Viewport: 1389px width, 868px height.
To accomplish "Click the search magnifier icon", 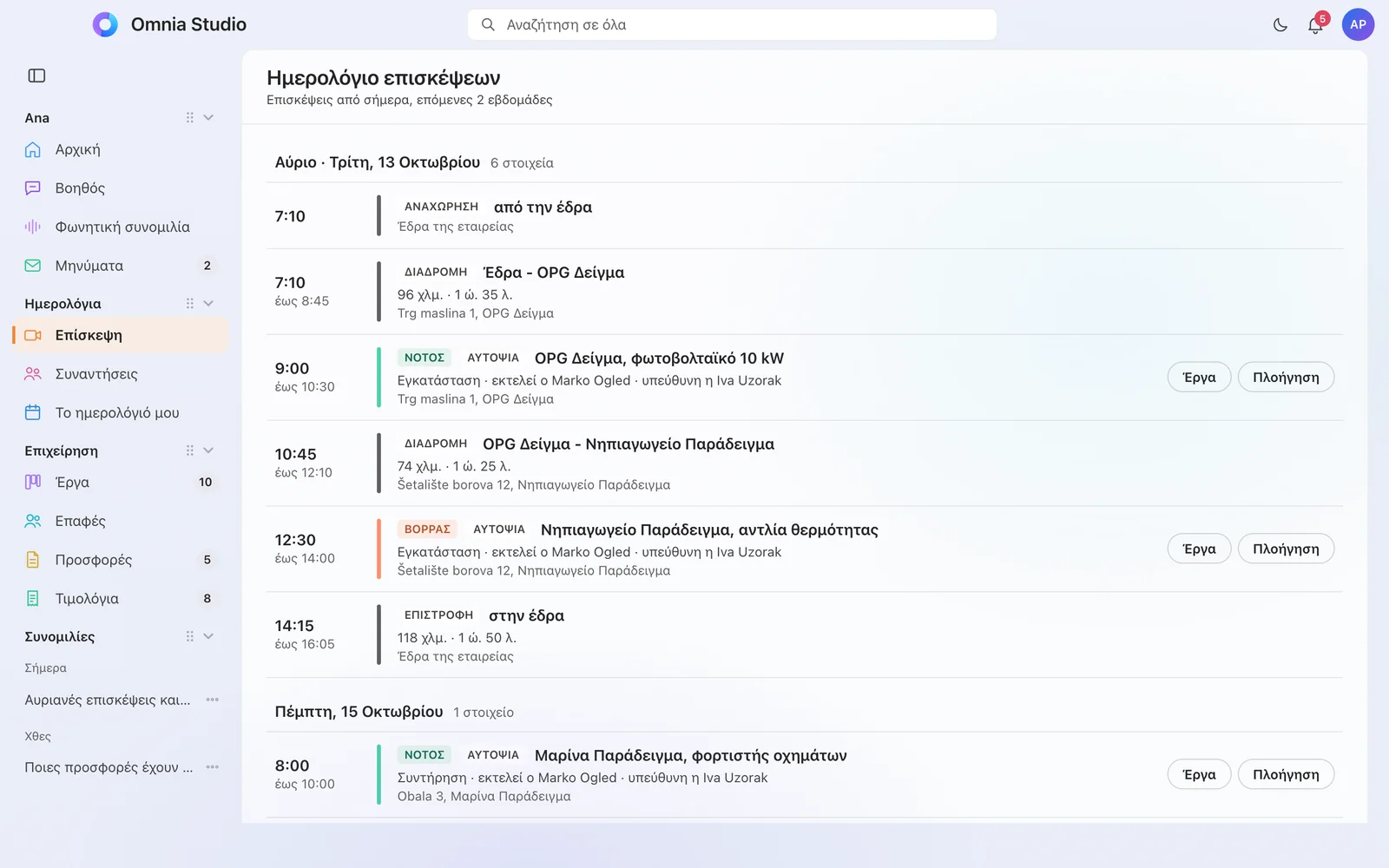I will pyautogui.click(x=489, y=24).
